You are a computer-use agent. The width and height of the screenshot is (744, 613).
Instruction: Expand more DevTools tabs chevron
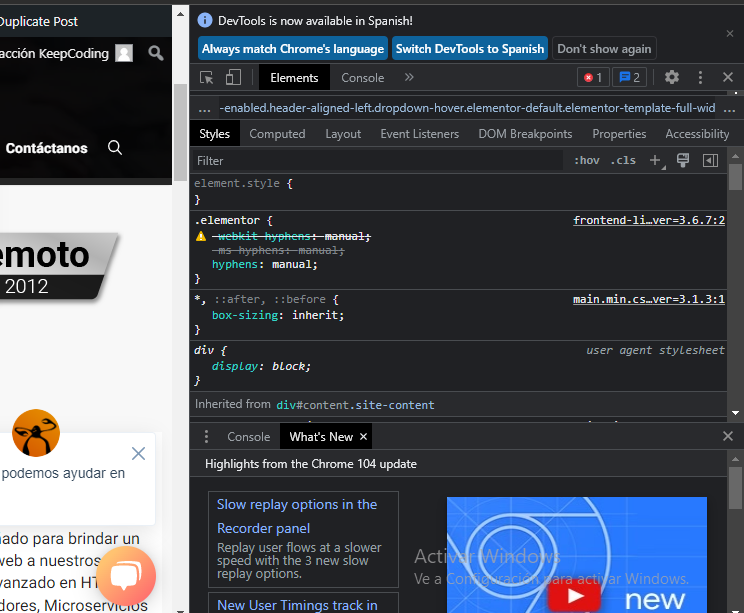coord(409,77)
